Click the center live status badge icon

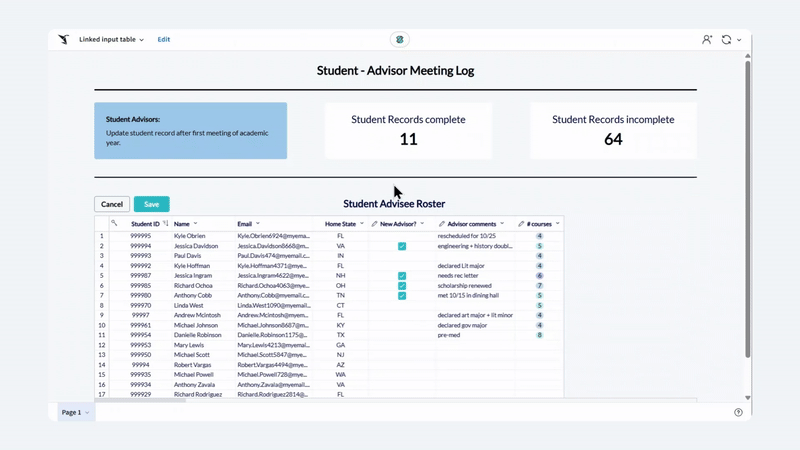[x=400, y=39]
